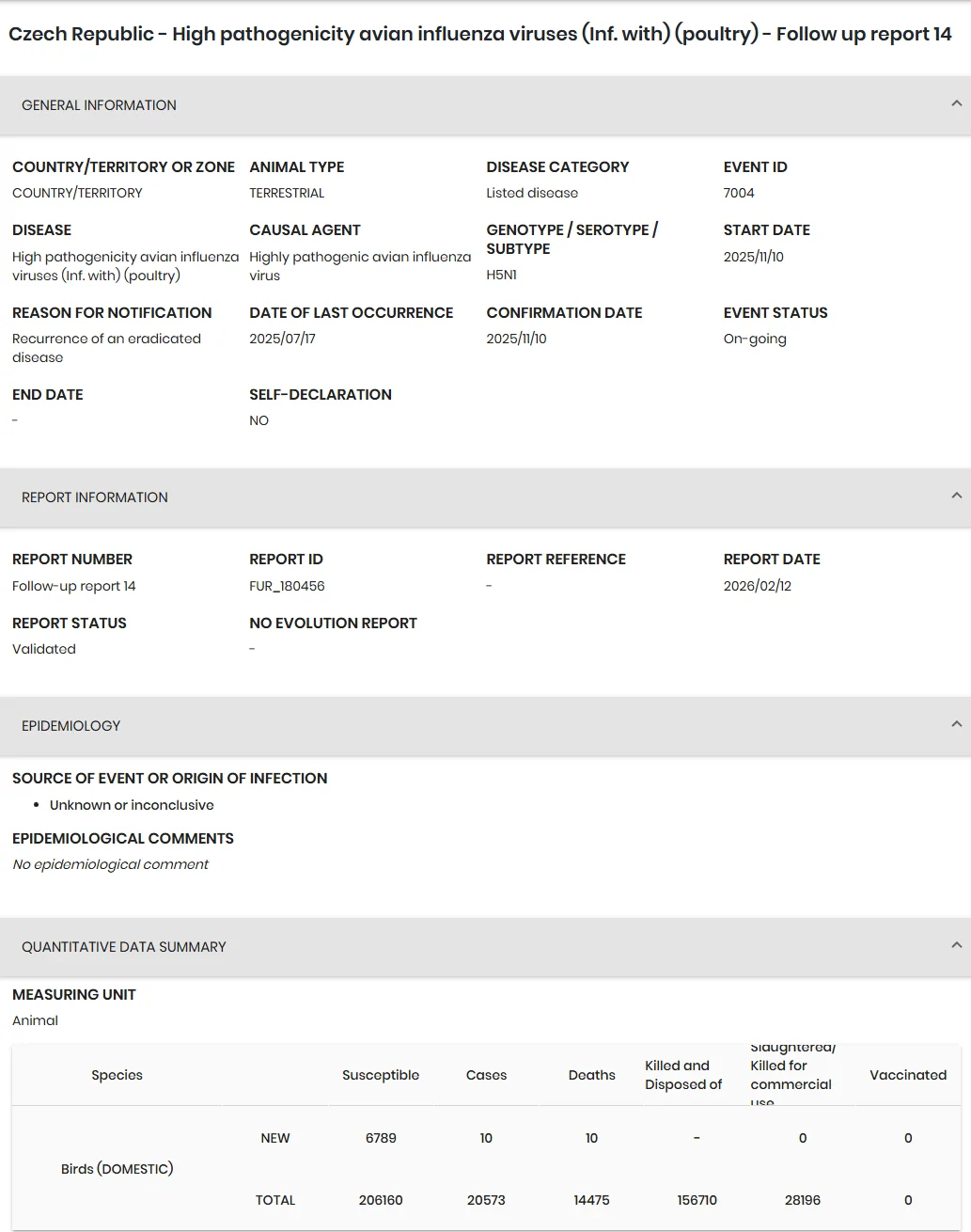Click the General Information header bar
The height and width of the screenshot is (1232, 971).
point(485,105)
